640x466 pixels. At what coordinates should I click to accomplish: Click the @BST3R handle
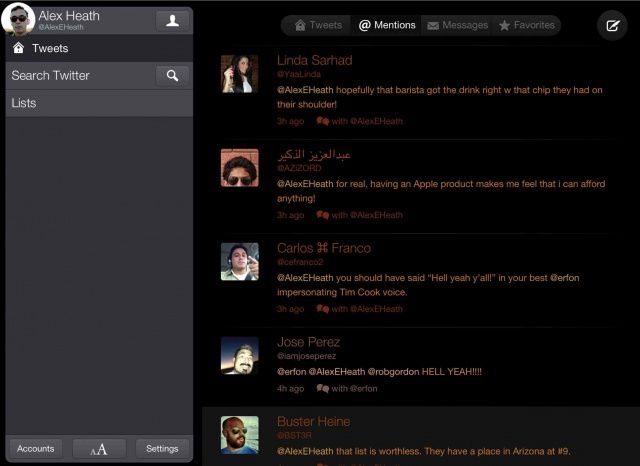click(294, 435)
